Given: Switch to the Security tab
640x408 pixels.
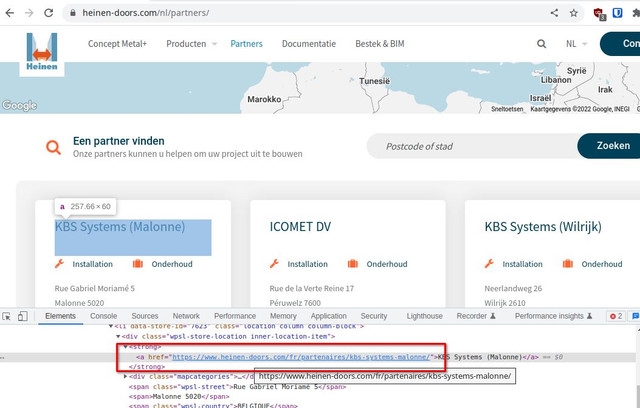Looking at the screenshot, I should click(x=373, y=316).
